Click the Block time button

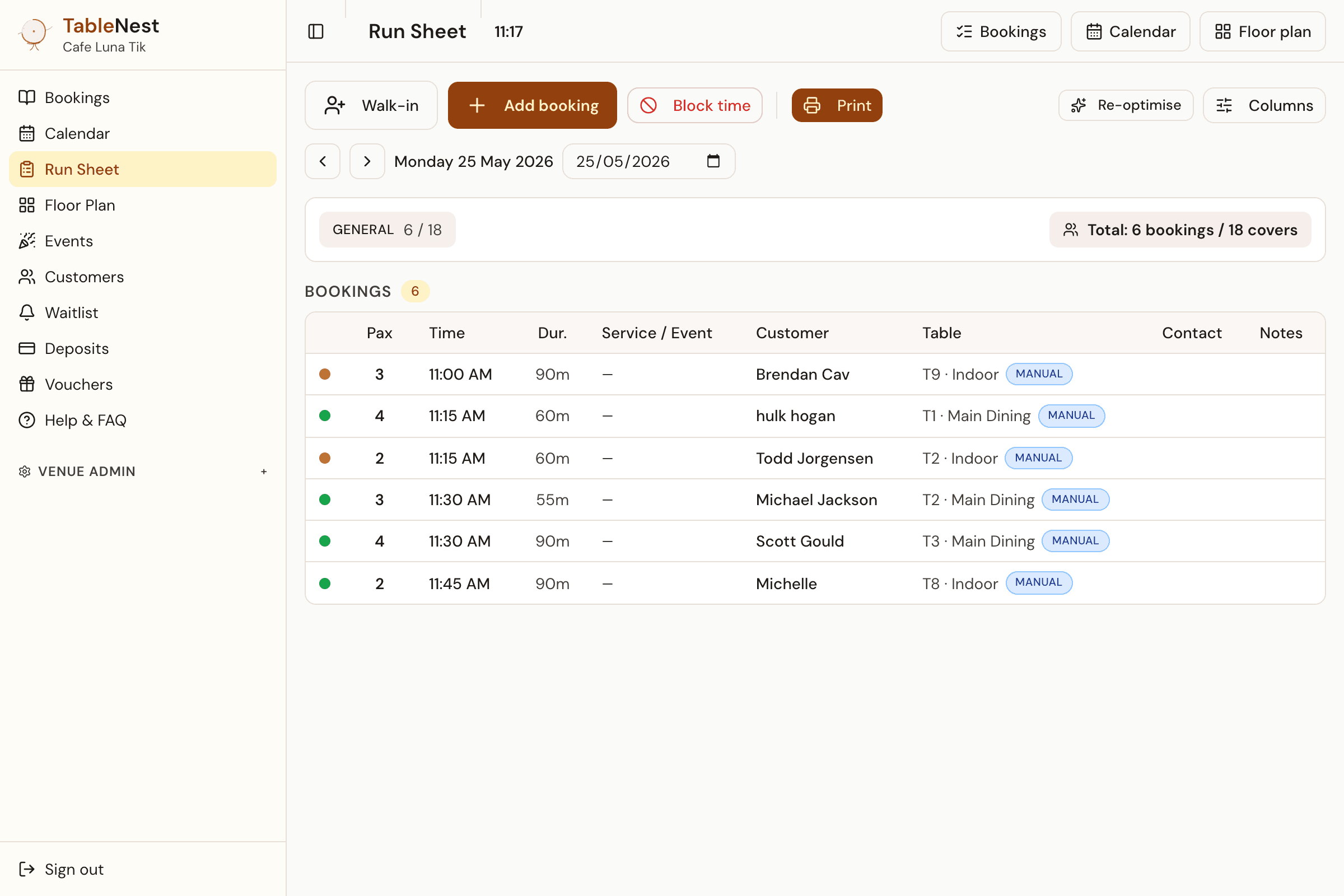tap(695, 105)
